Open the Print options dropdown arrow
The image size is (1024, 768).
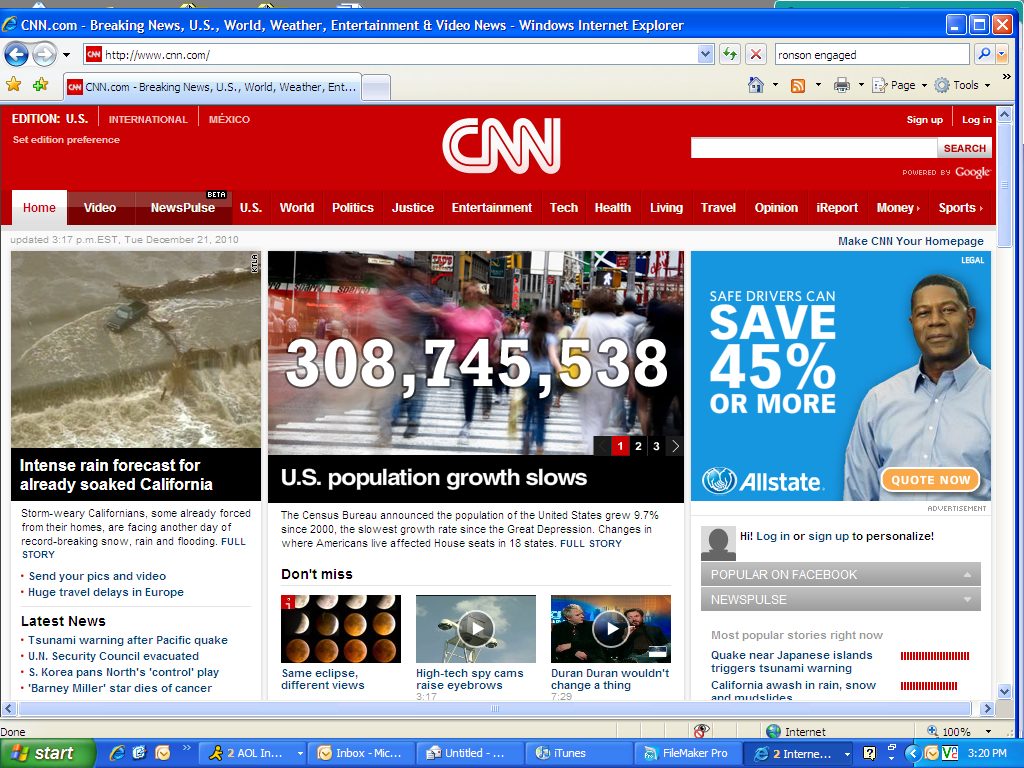click(861, 85)
